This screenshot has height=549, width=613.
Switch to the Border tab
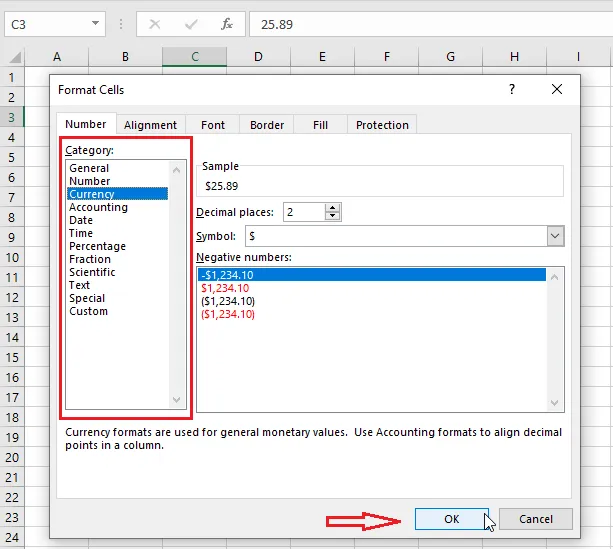[267, 125]
